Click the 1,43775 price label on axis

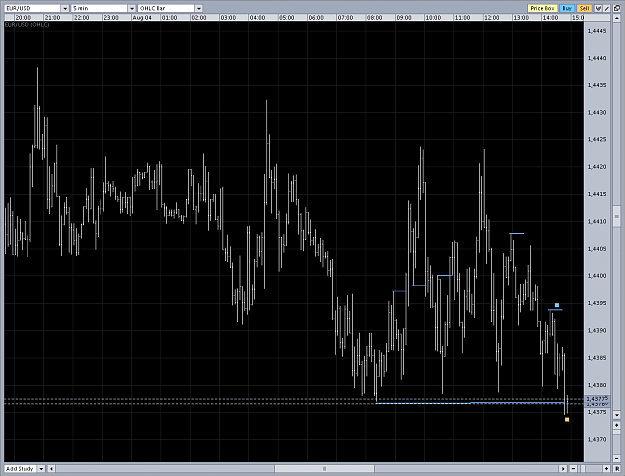597,398
